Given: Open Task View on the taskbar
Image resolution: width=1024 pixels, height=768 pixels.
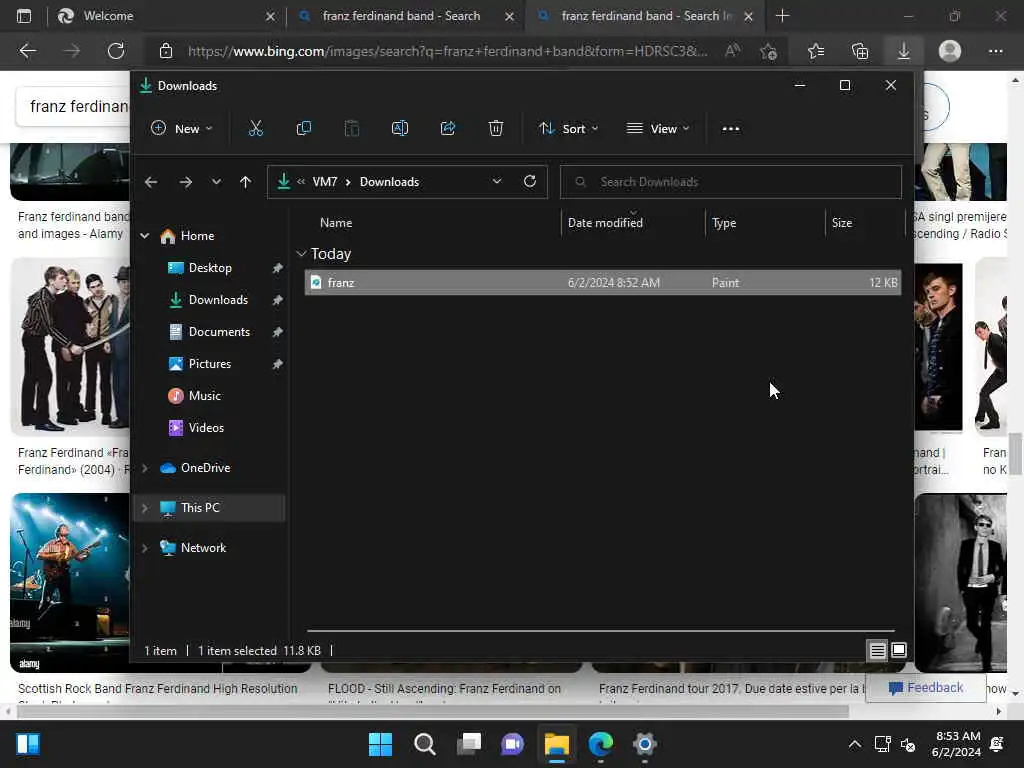Looking at the screenshot, I should 468,744.
